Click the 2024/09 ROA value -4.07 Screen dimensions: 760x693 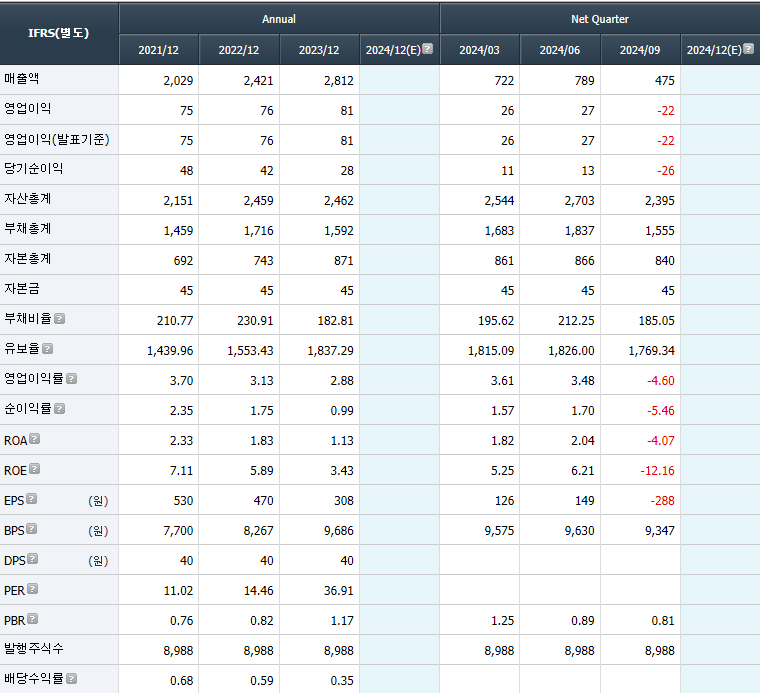point(661,441)
